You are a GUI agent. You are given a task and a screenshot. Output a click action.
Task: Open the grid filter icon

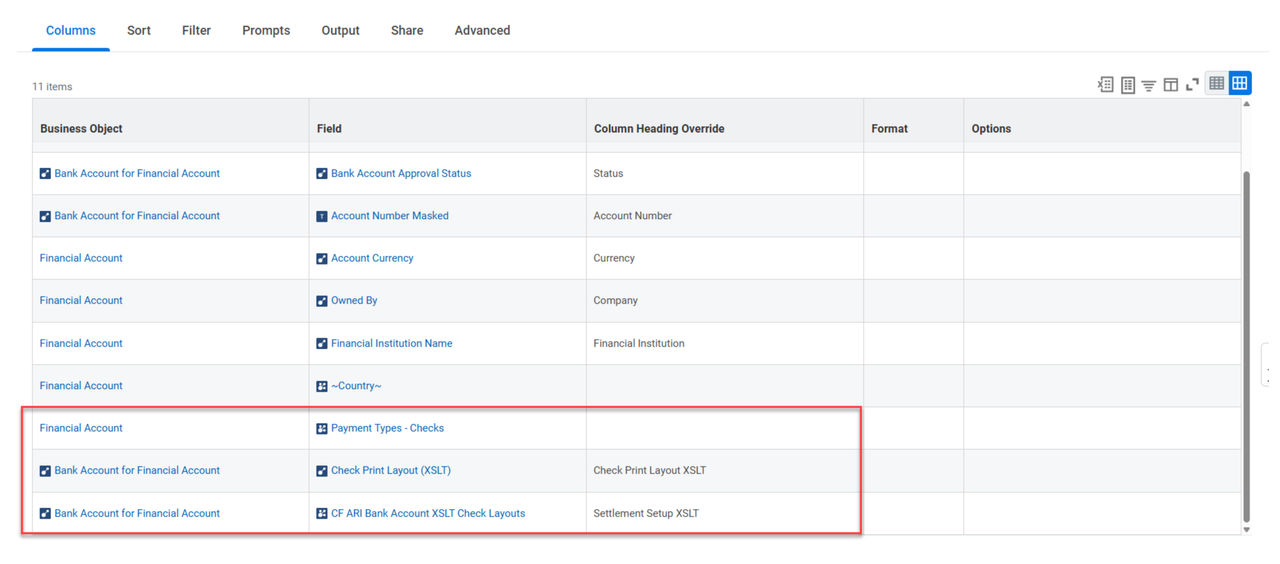click(1149, 85)
